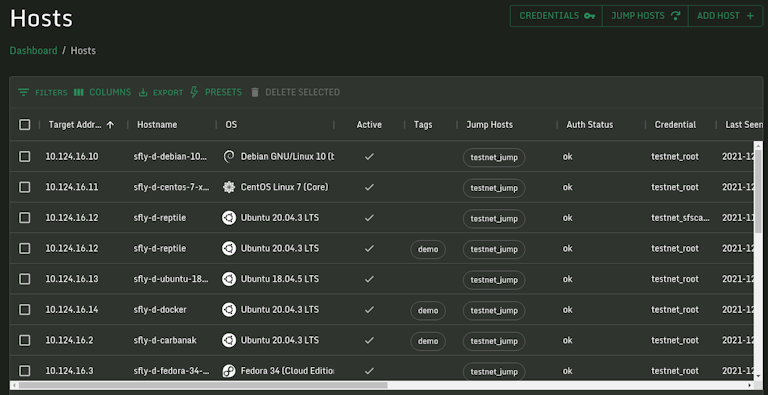Open table Filters
The image size is (768, 395).
(43, 93)
